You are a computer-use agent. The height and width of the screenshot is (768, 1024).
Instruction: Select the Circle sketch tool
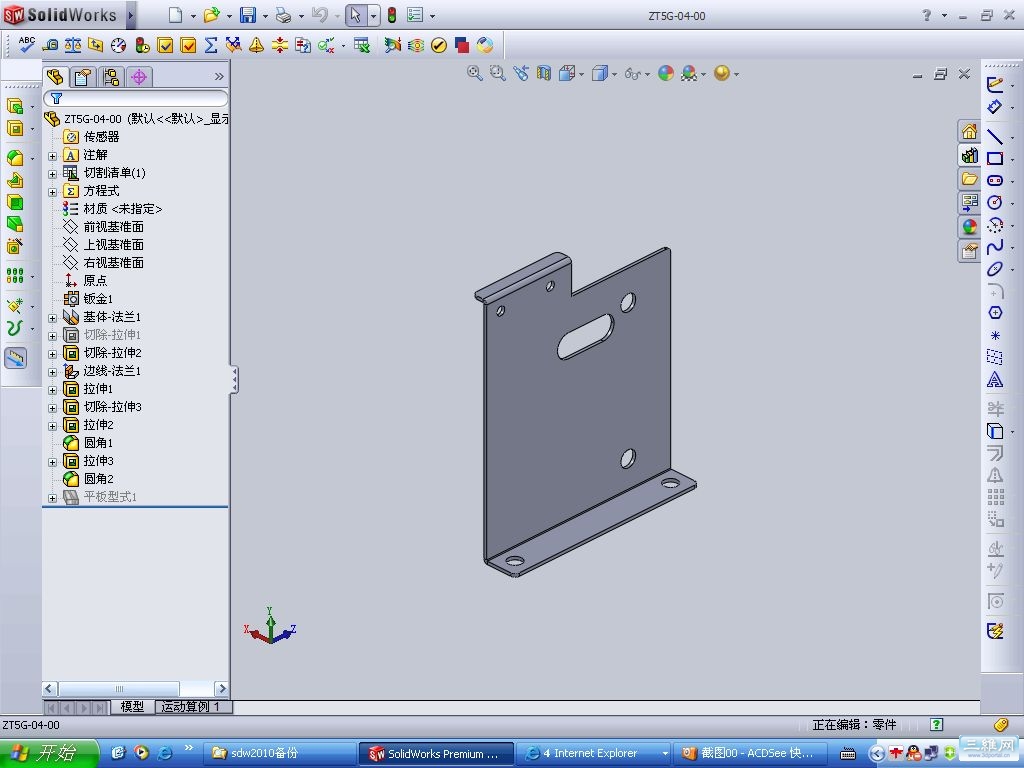click(x=995, y=202)
